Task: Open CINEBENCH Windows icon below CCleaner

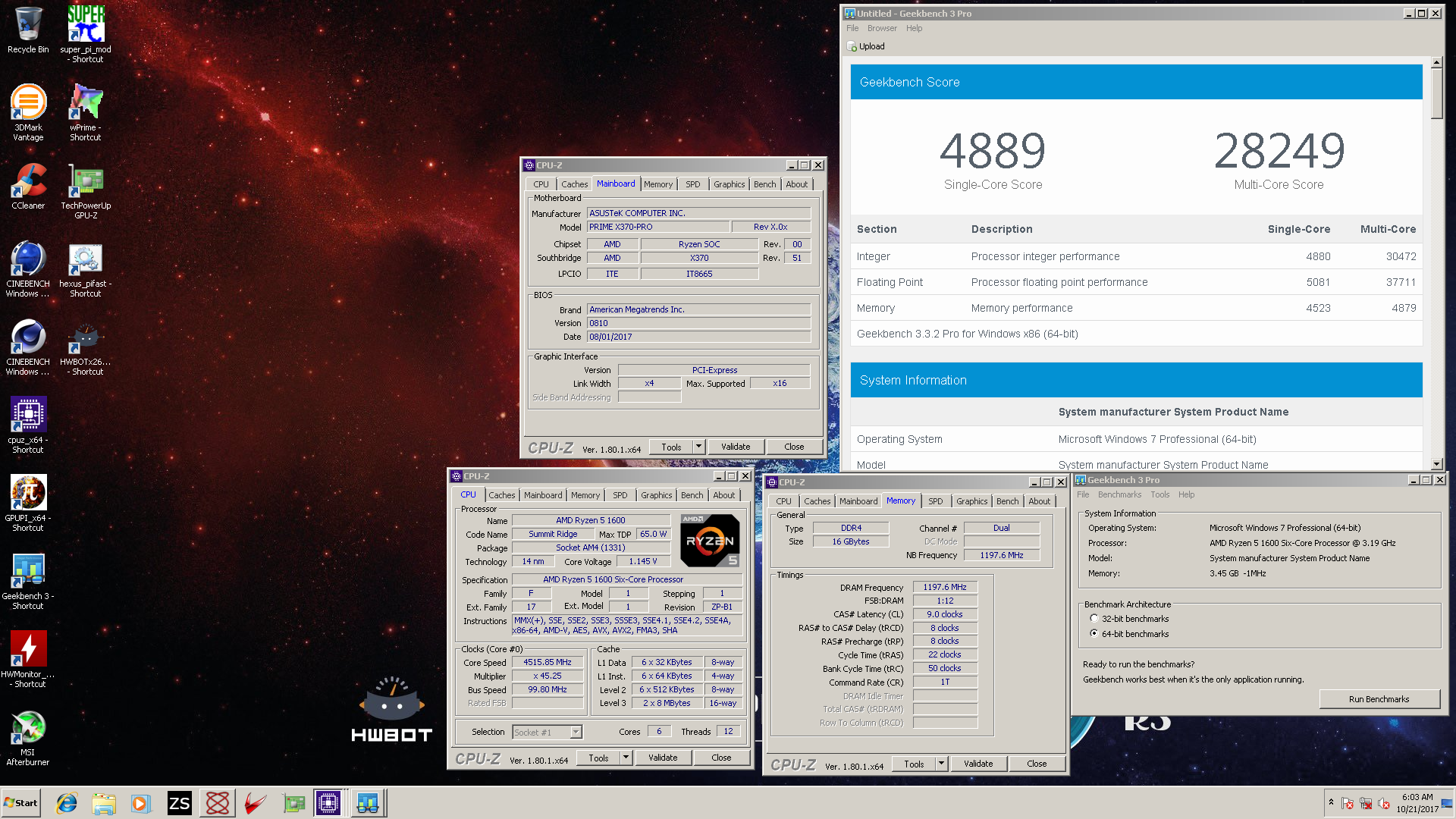Action: (x=28, y=269)
